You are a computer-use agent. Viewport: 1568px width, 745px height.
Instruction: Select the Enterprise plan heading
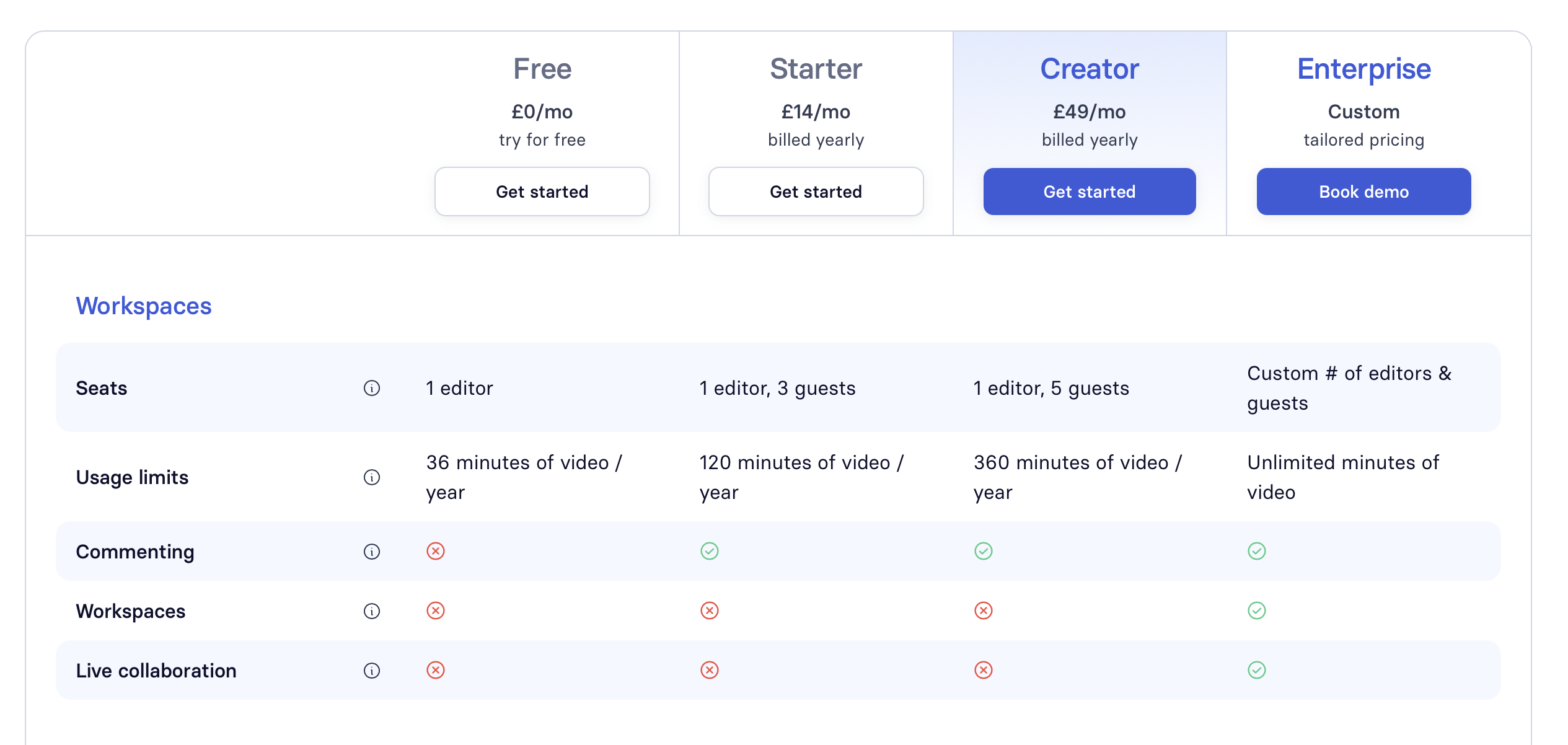point(1364,69)
